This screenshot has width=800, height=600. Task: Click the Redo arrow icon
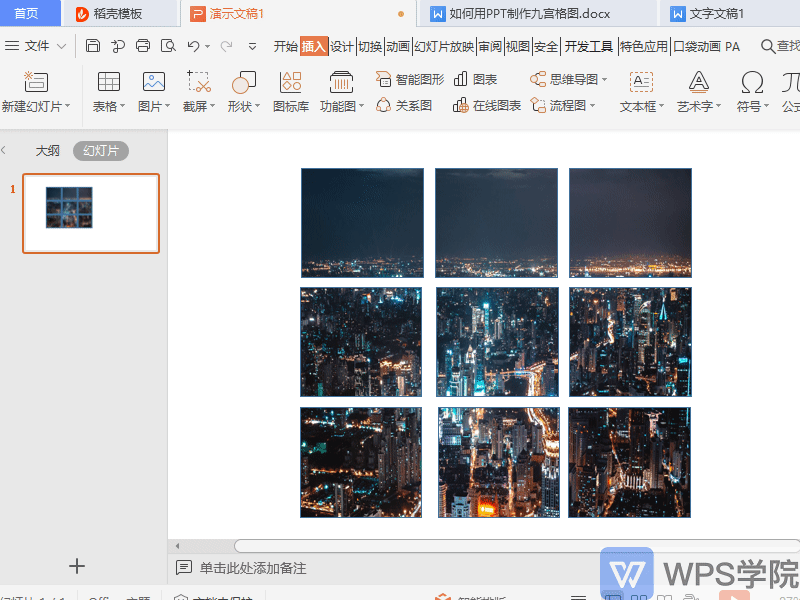(x=226, y=46)
